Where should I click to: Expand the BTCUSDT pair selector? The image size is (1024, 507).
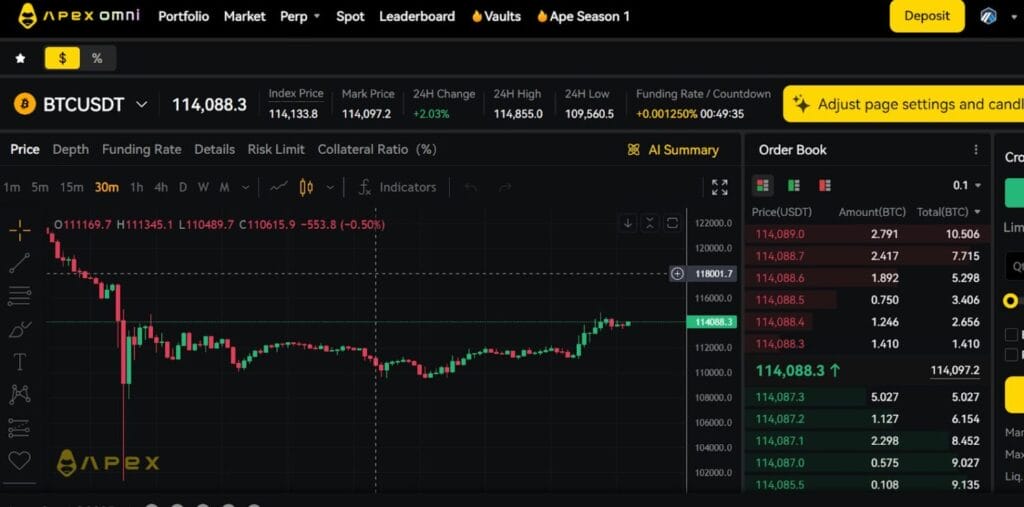point(142,105)
